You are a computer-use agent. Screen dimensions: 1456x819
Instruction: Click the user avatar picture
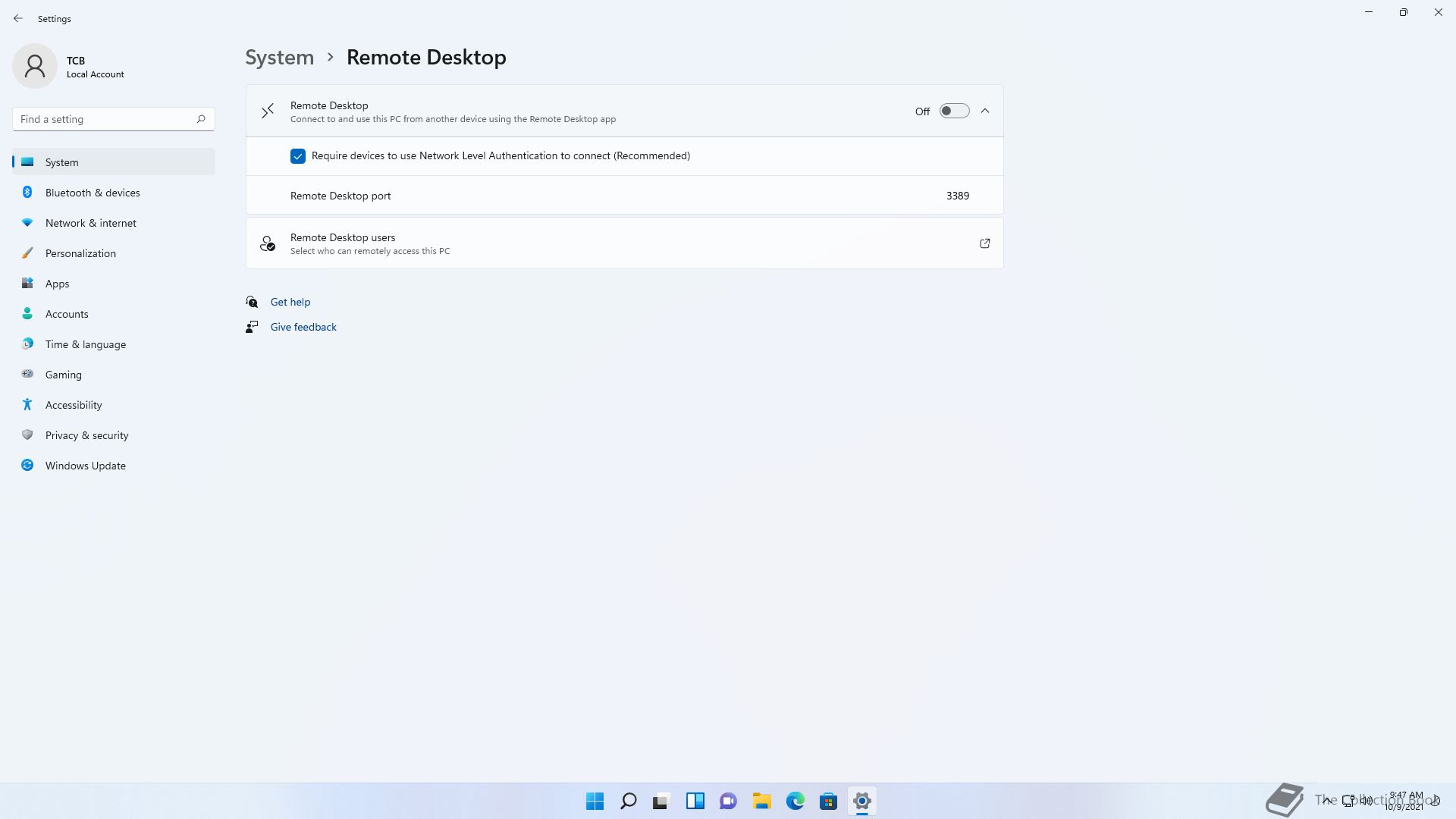pyautogui.click(x=35, y=66)
